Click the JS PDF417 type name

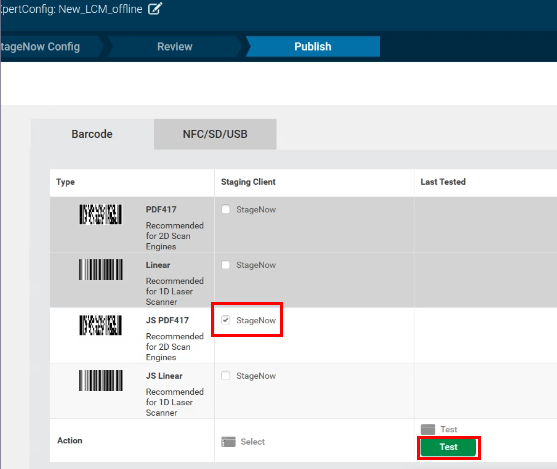coord(167,320)
